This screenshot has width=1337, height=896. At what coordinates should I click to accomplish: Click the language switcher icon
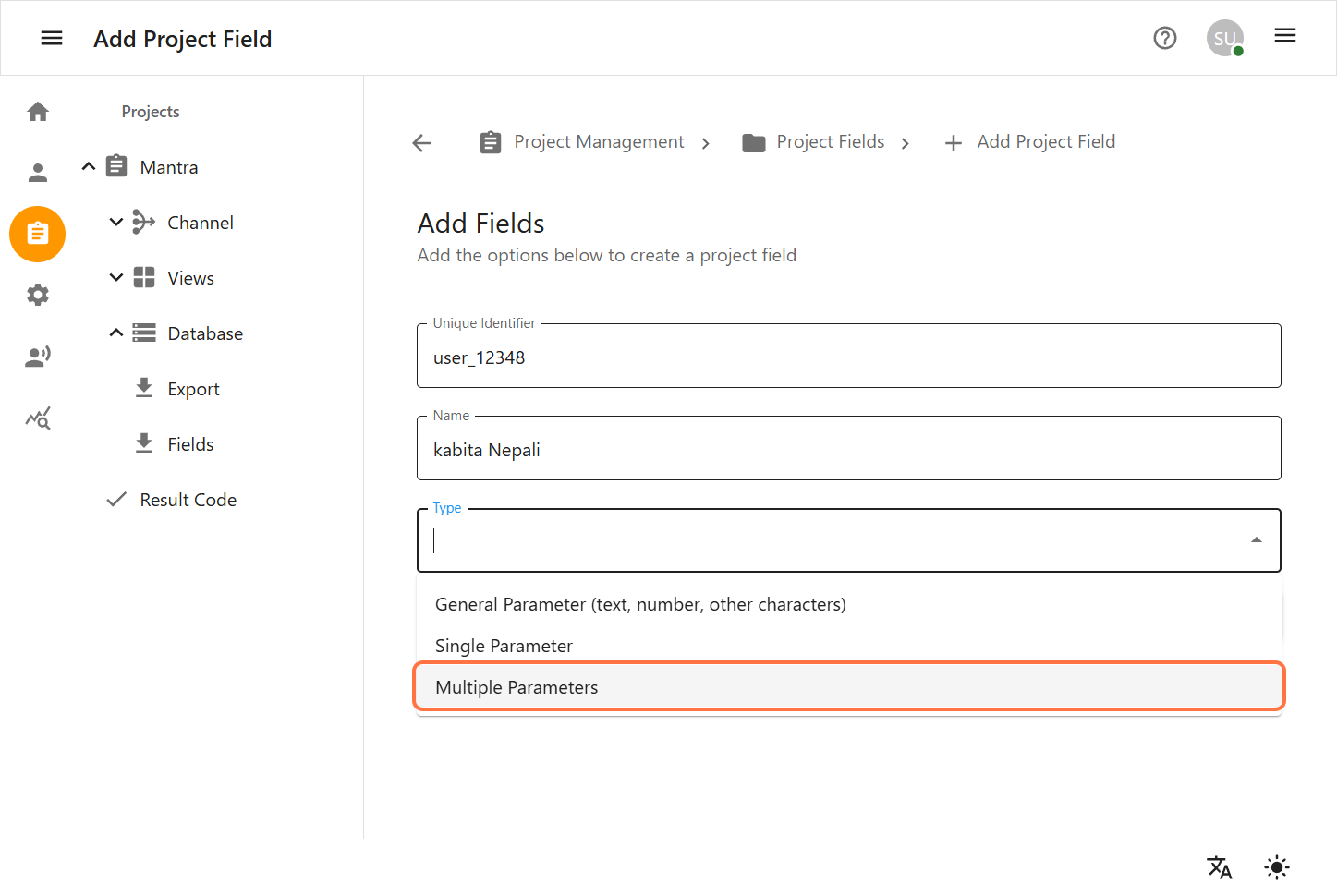click(1219, 867)
